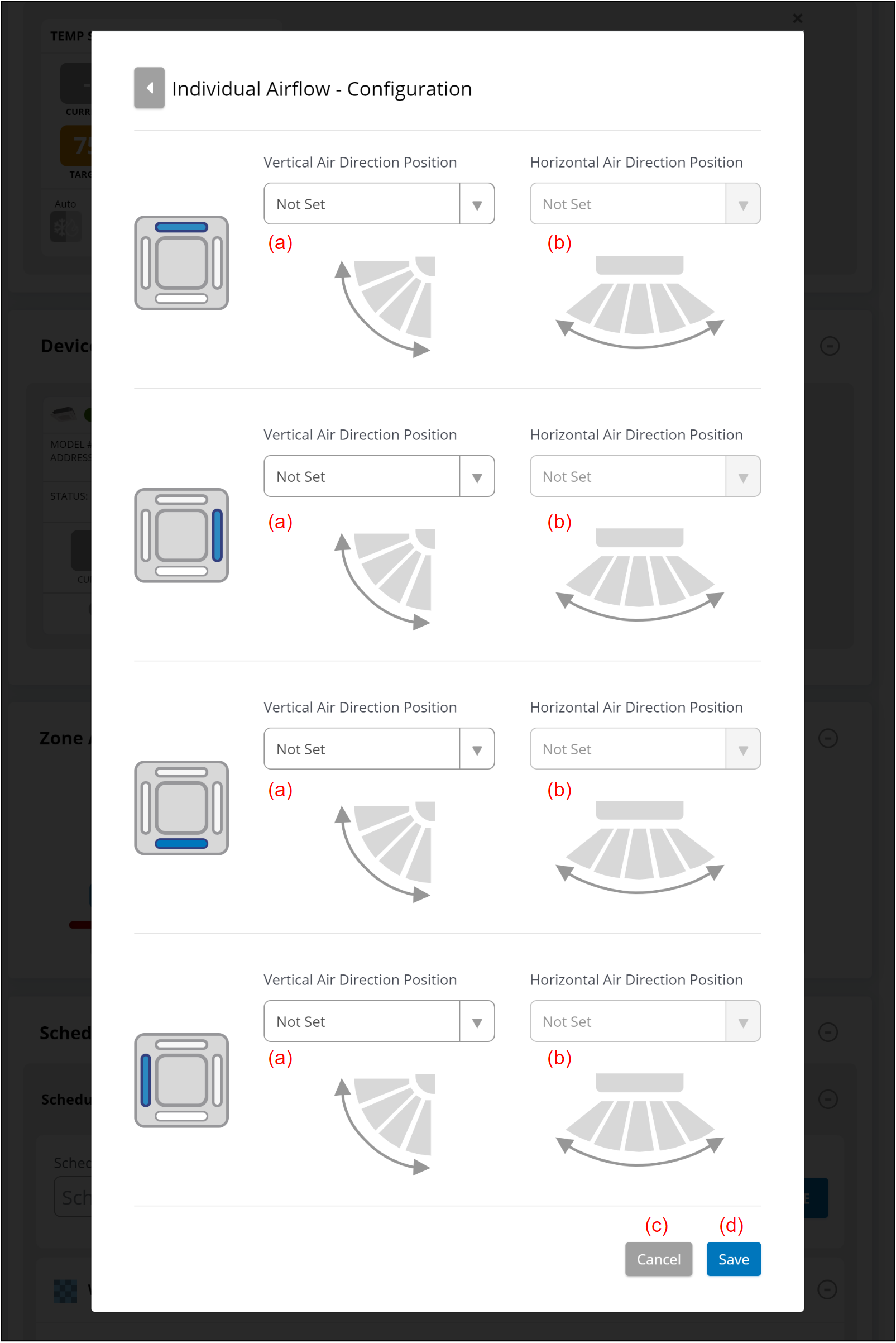Click the first row horizontal airflow swing diagram
The image size is (896, 1343).
pyautogui.click(x=639, y=302)
